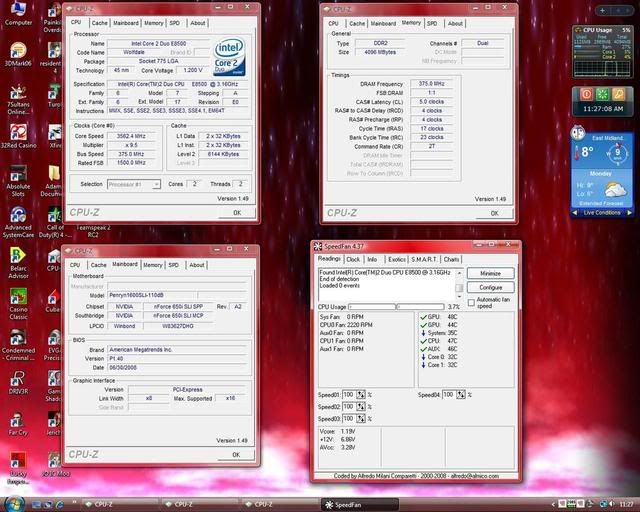This screenshot has height=512, width=640.
Task: Click the 375.0 MHz DRAM Frequency value
Action: [x=431, y=84]
